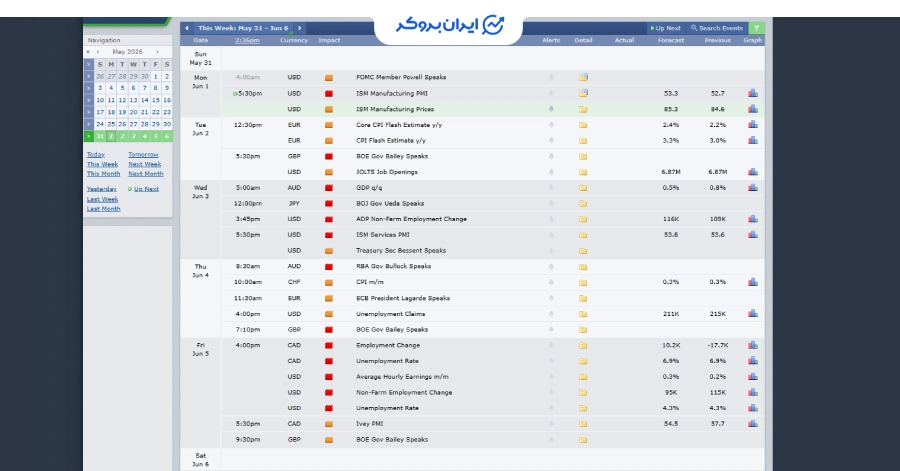Show graph for JOLTS Job Openings
The height and width of the screenshot is (471, 900).
752,172
